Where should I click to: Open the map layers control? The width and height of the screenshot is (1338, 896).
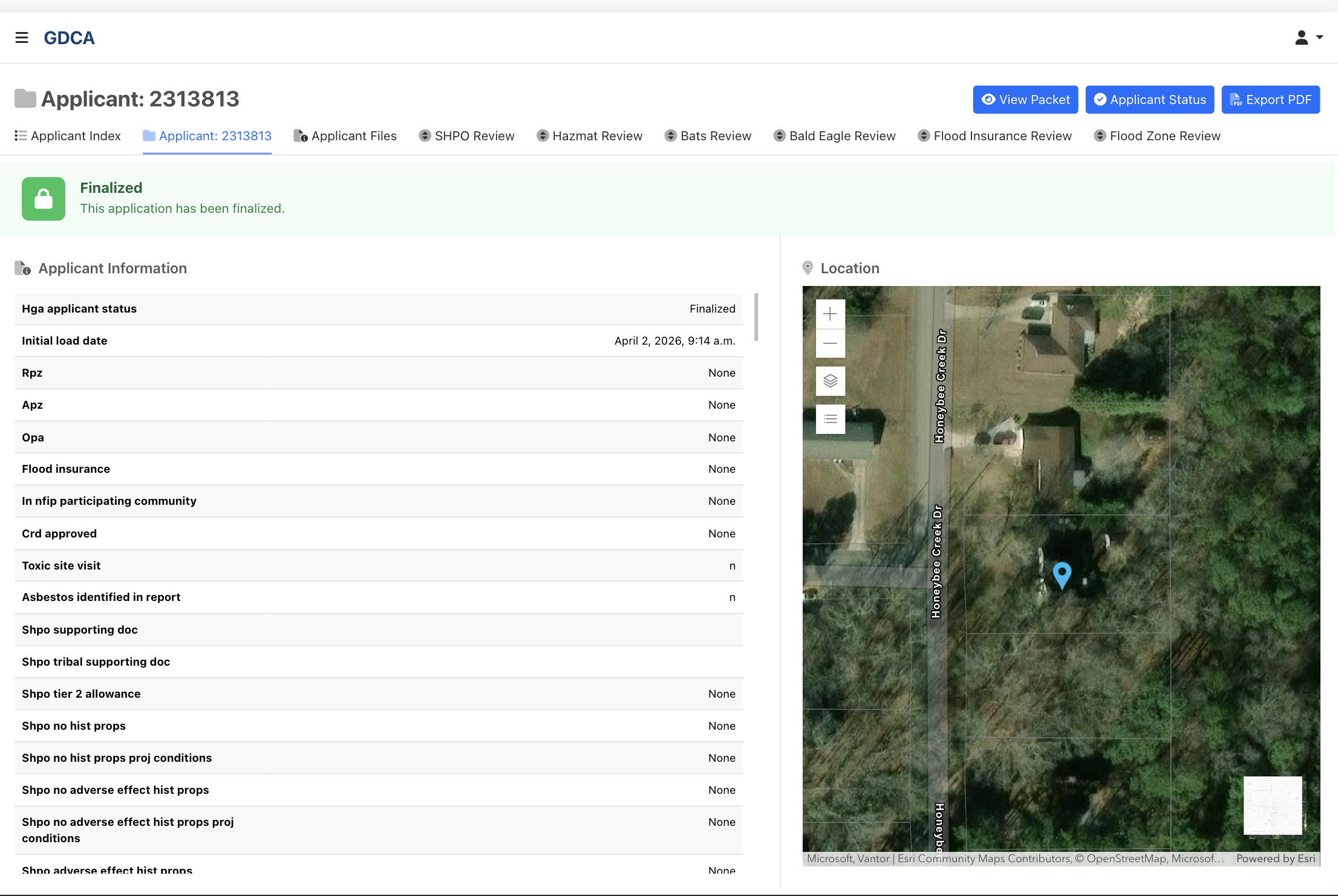(x=830, y=381)
